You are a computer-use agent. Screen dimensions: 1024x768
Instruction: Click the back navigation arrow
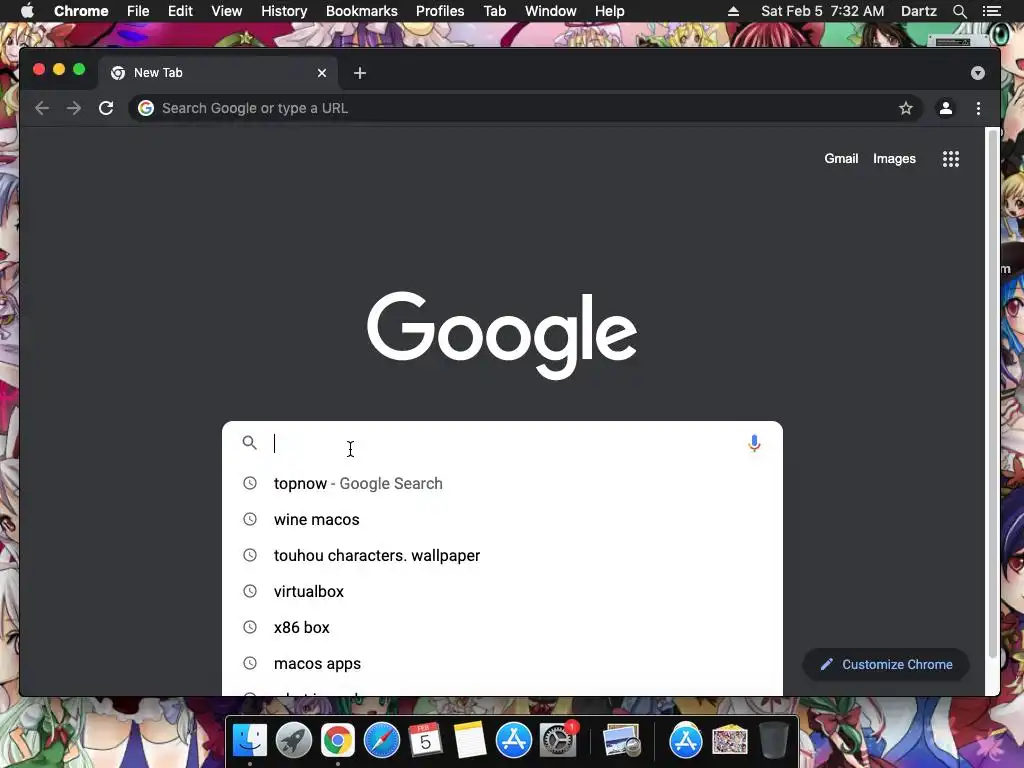[42, 108]
